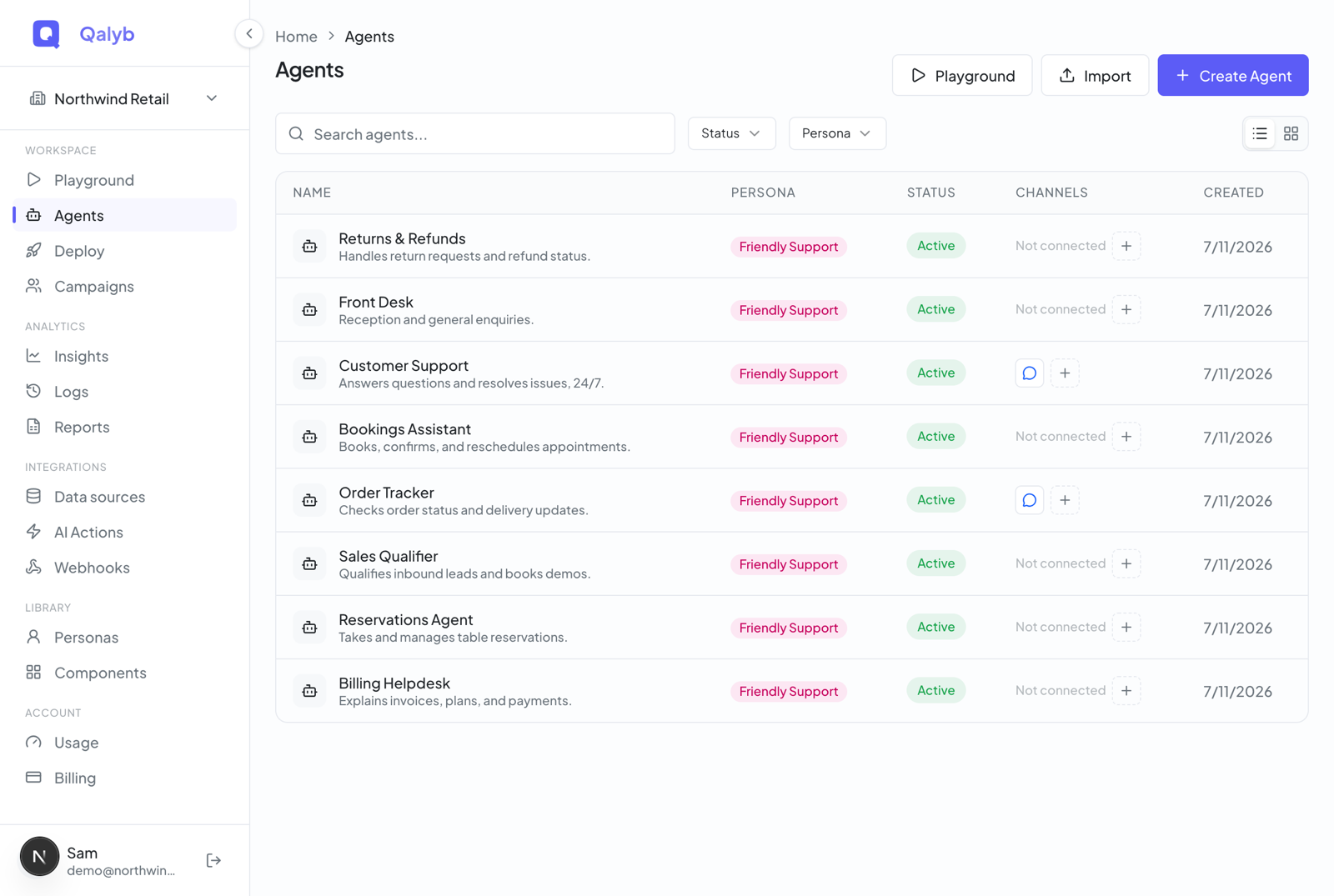Click the robot icon for Front Desk
Screen dimensions: 1334x896
(309, 309)
